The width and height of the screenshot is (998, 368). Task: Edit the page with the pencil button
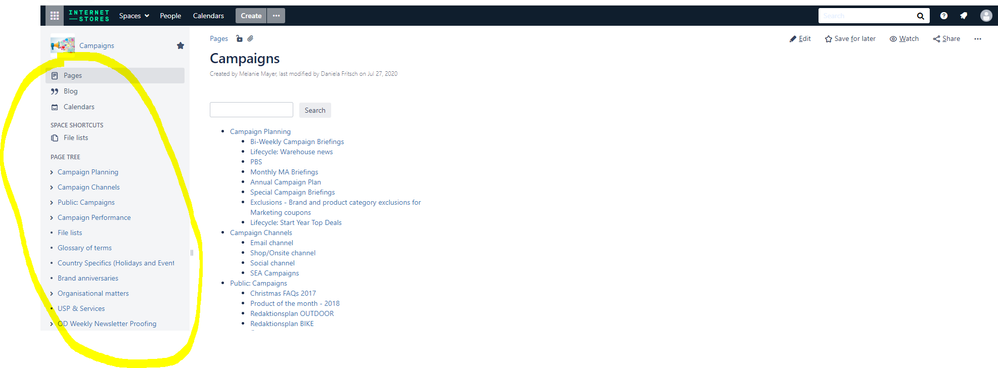(800, 39)
